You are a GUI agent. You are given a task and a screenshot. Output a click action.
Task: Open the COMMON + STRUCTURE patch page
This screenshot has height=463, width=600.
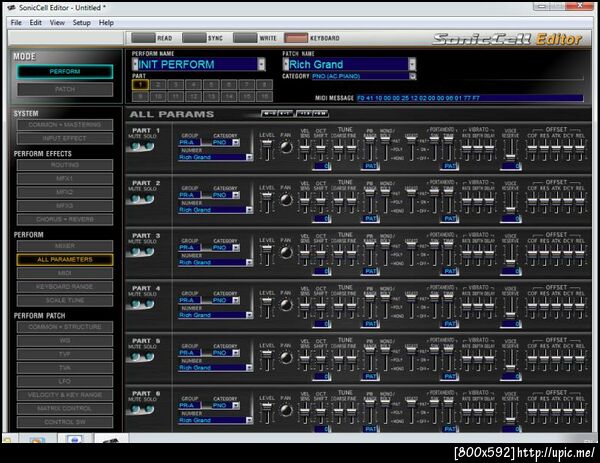65,327
